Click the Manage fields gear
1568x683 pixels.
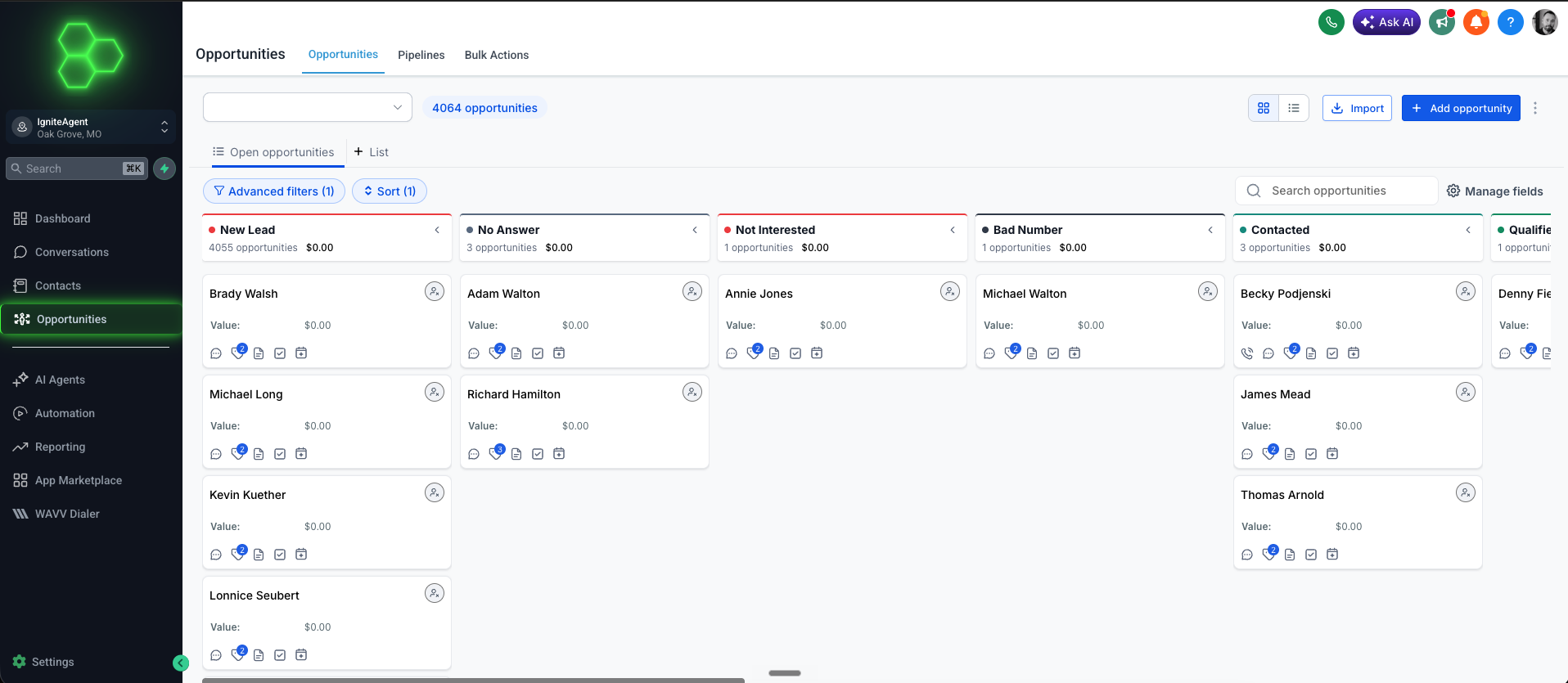click(x=1453, y=191)
